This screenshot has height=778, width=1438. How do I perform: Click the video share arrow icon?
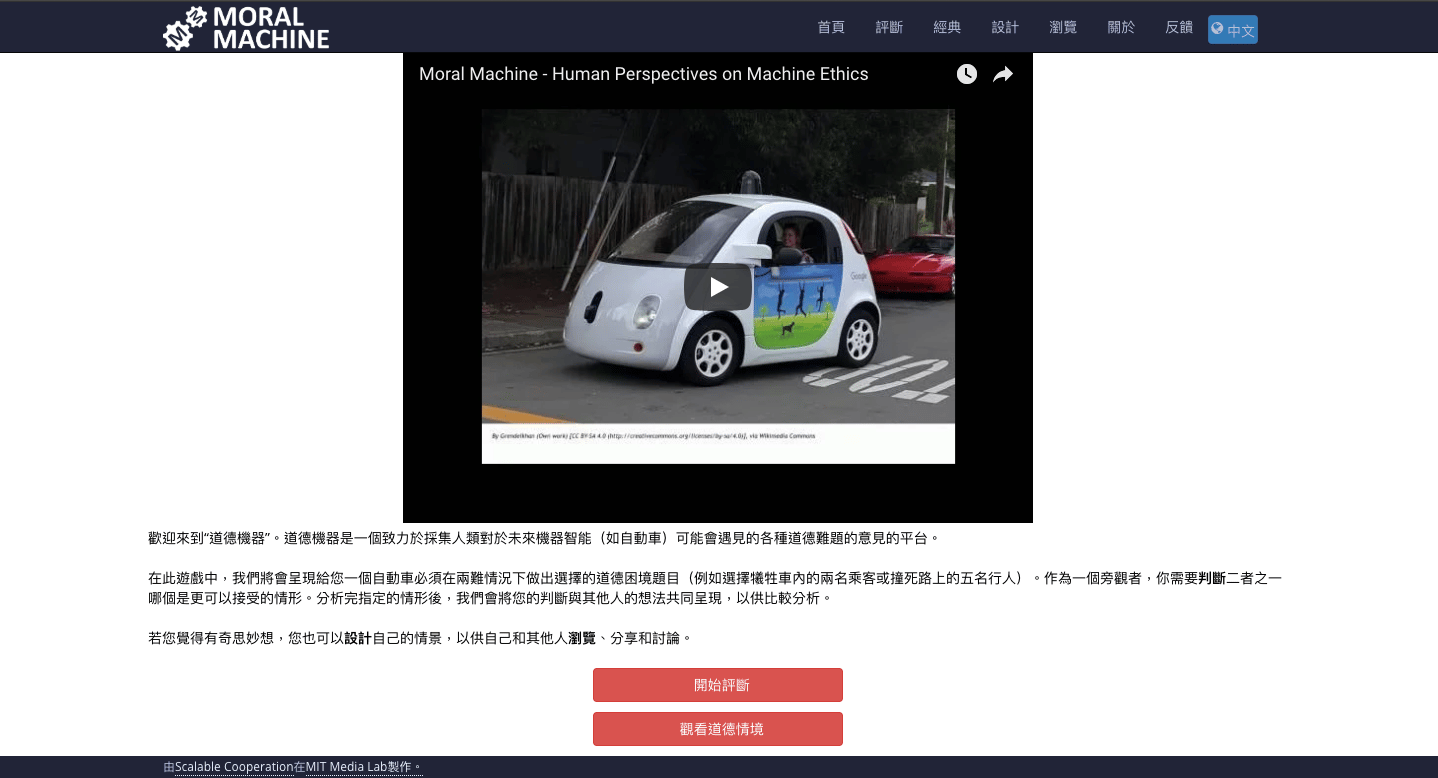coord(1003,74)
